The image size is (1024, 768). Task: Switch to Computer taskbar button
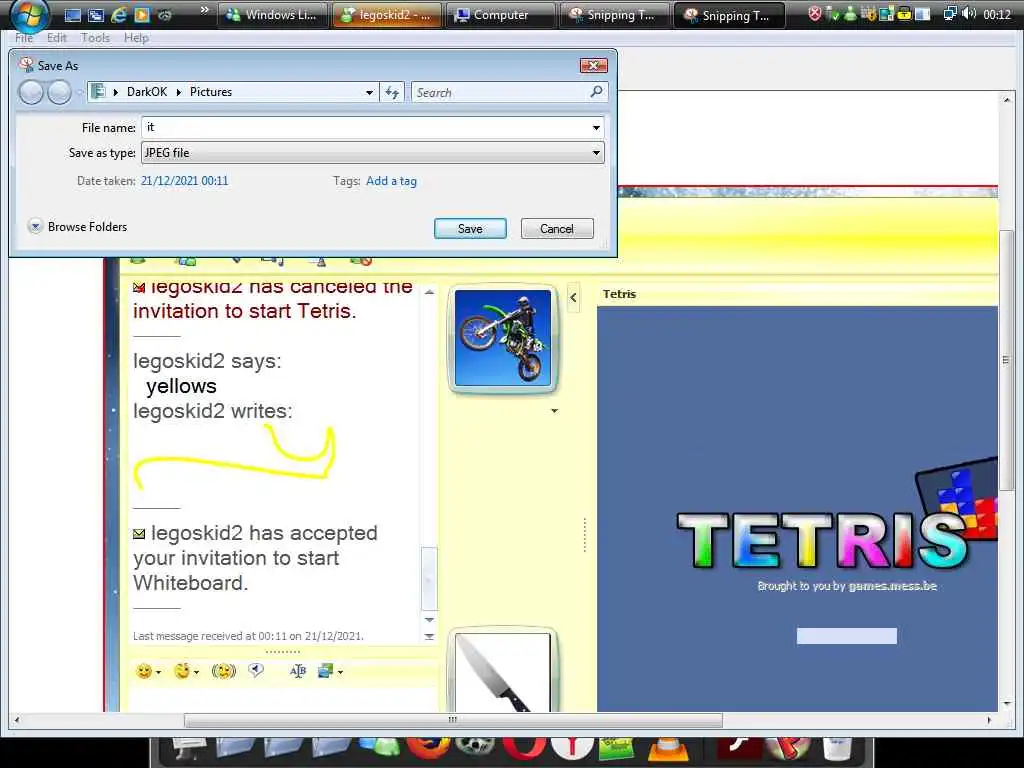click(x=501, y=15)
